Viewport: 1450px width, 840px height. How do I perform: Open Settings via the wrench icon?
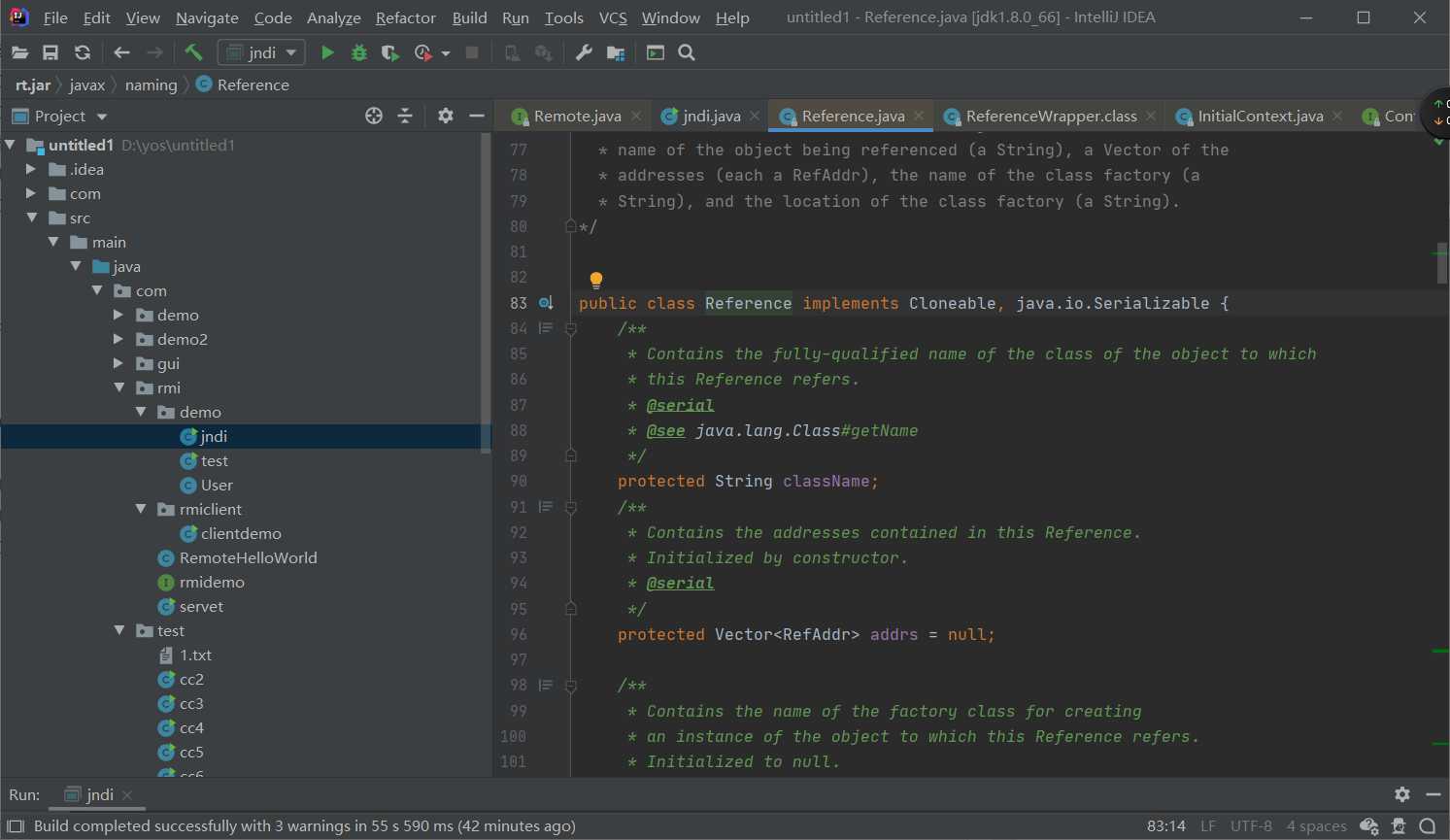coord(584,52)
